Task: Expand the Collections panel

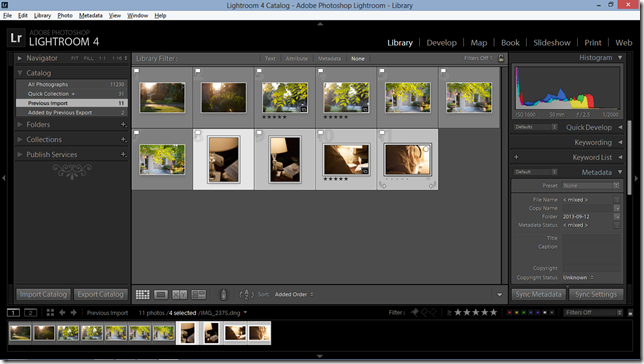Action: click(19, 139)
